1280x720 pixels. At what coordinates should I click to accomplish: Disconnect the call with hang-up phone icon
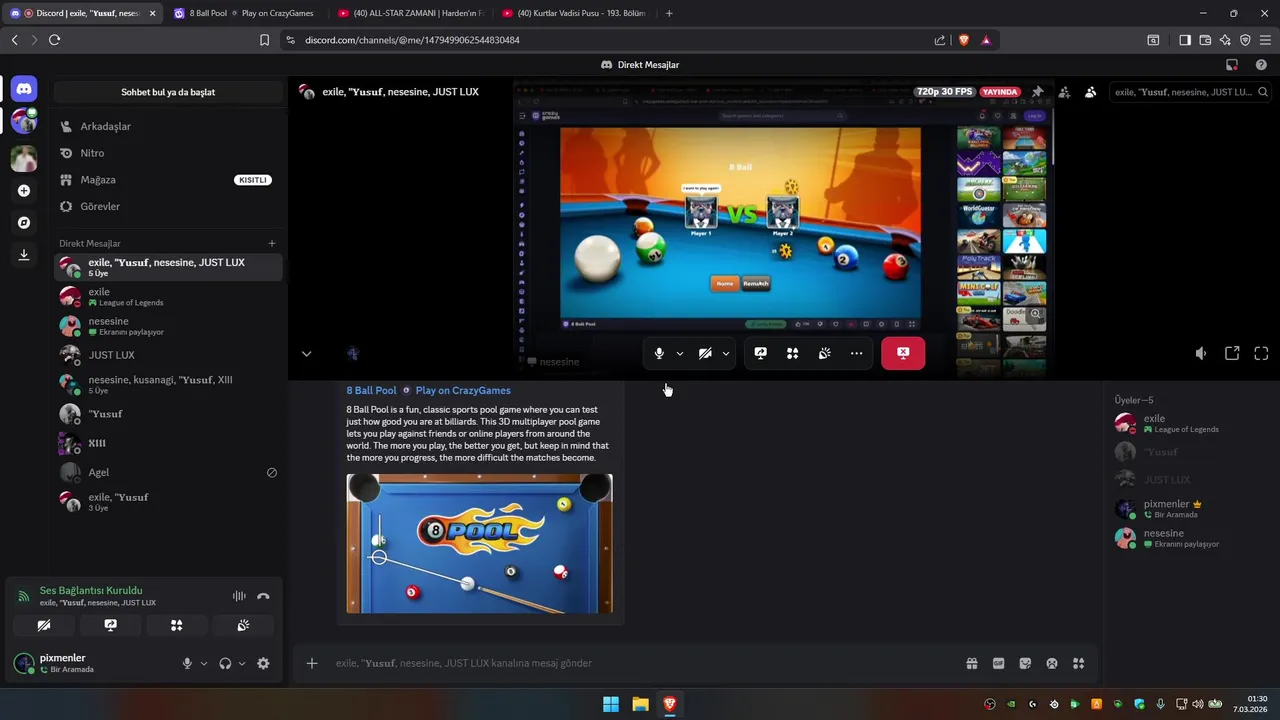point(263,596)
